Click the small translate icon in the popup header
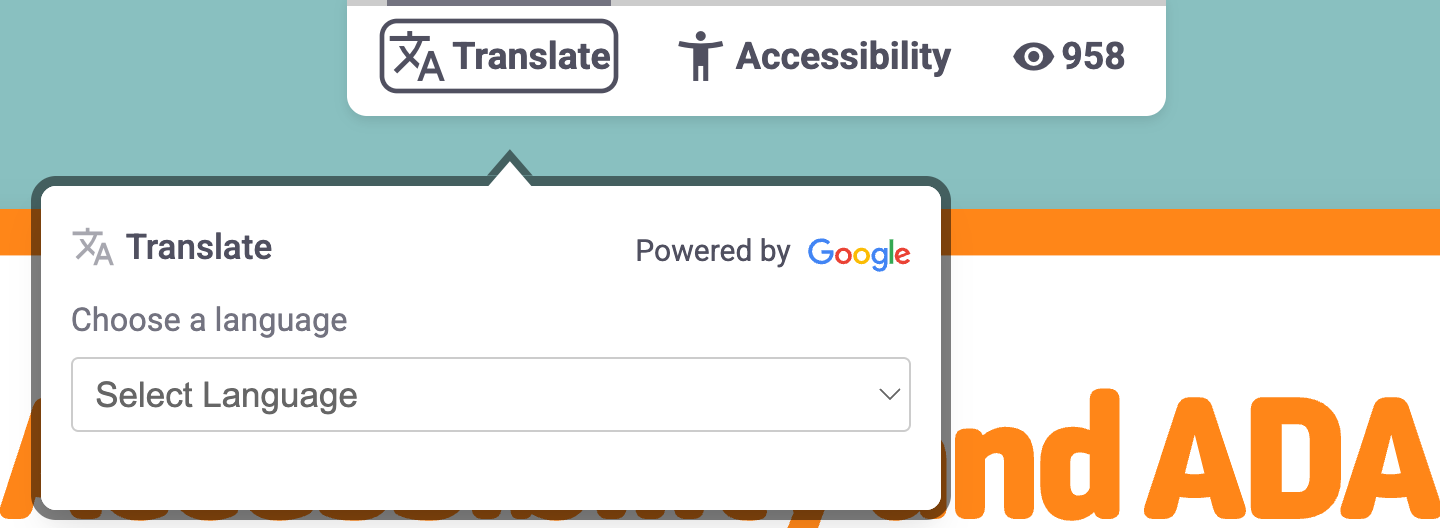 coord(93,247)
